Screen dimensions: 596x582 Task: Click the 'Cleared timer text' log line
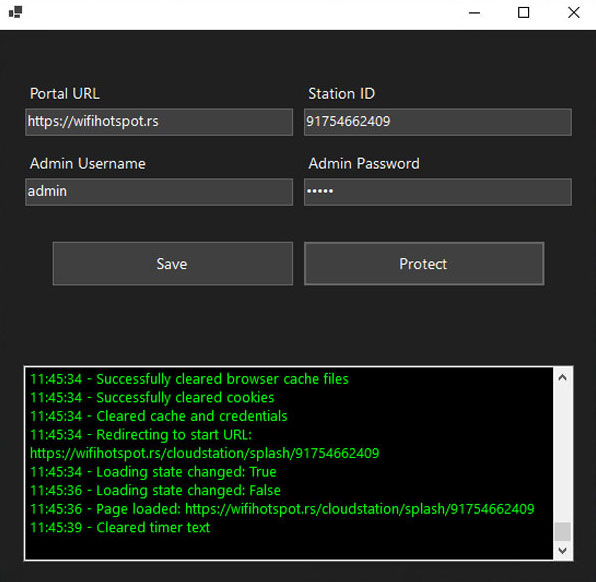(120, 528)
